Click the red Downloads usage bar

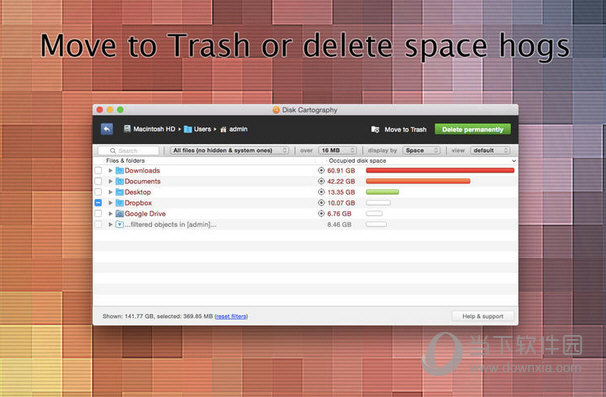[x=440, y=170]
